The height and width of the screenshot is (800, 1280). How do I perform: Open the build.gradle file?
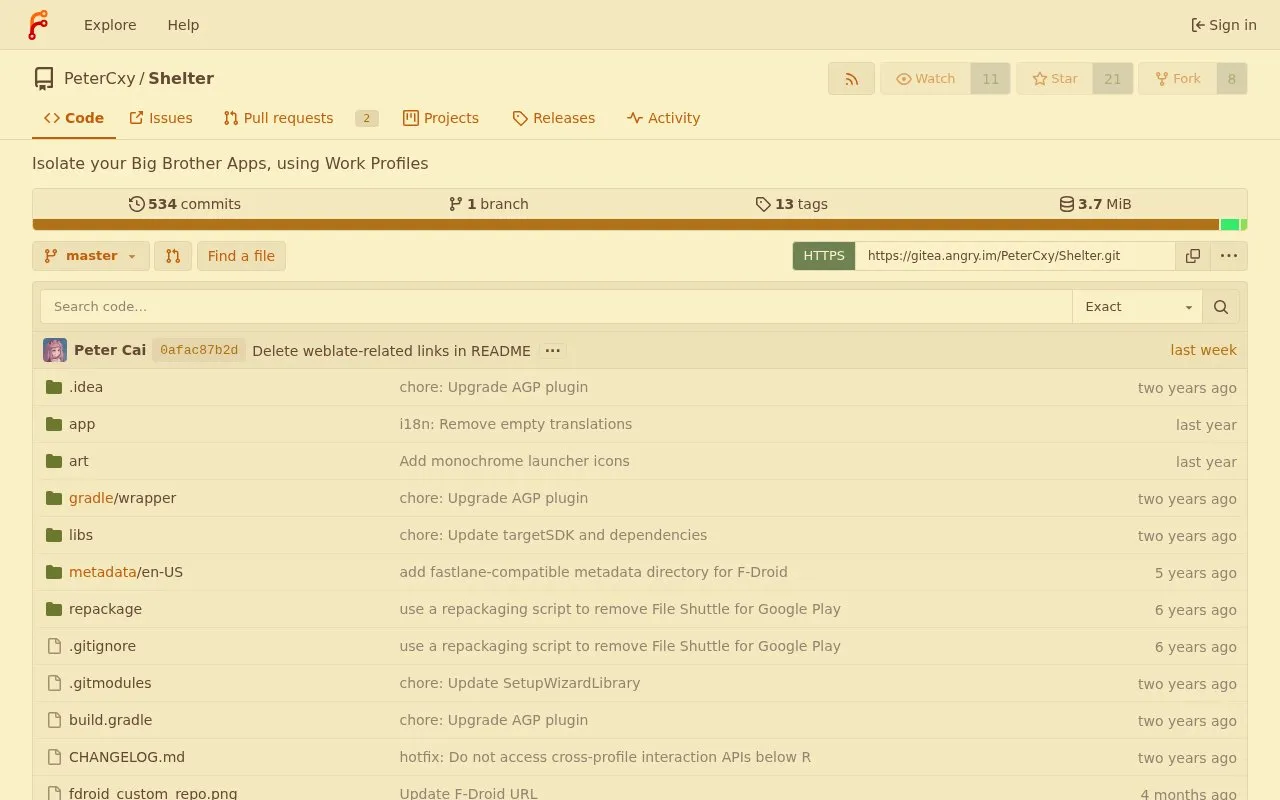pyautogui.click(x=111, y=720)
